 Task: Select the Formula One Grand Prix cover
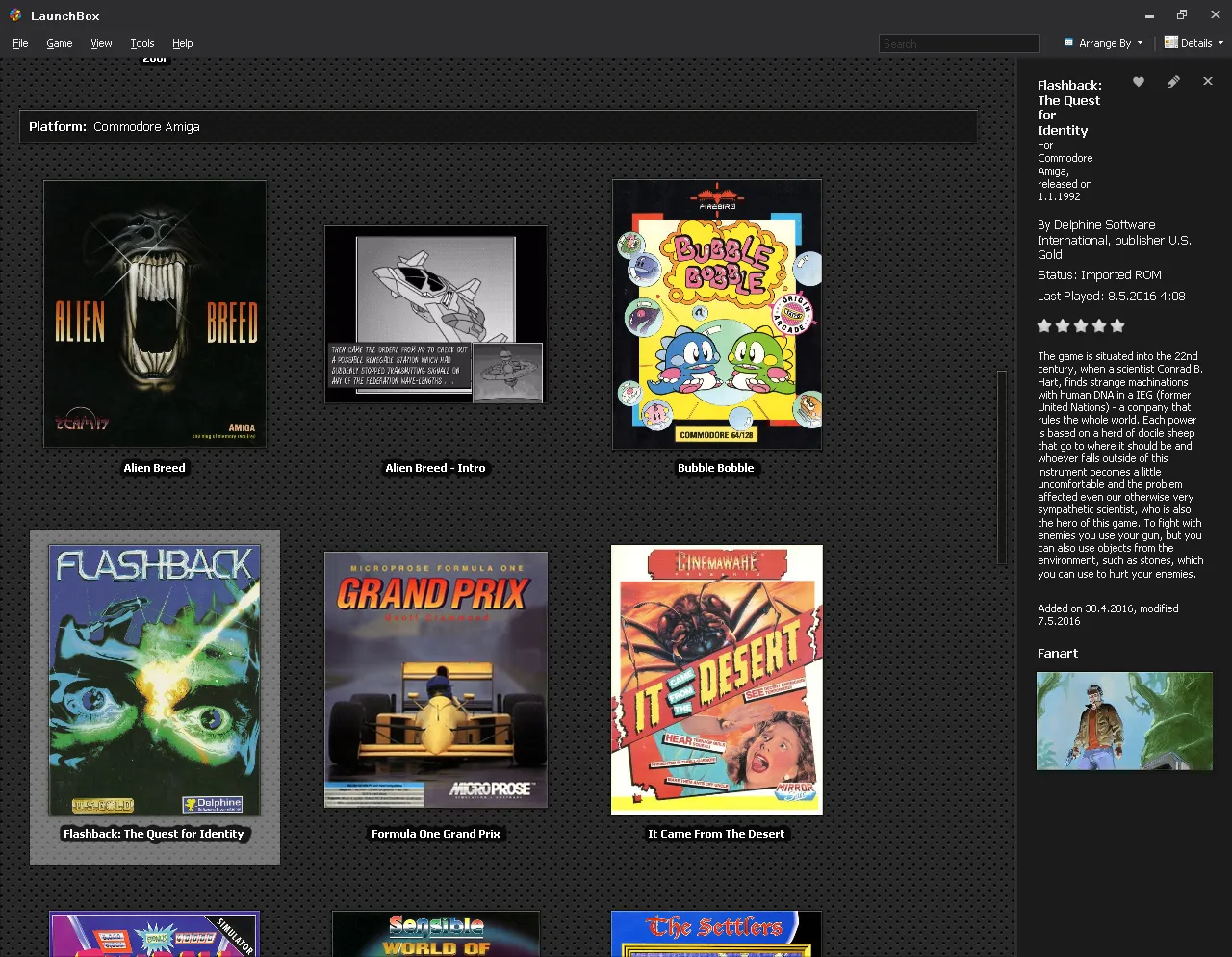coord(436,680)
